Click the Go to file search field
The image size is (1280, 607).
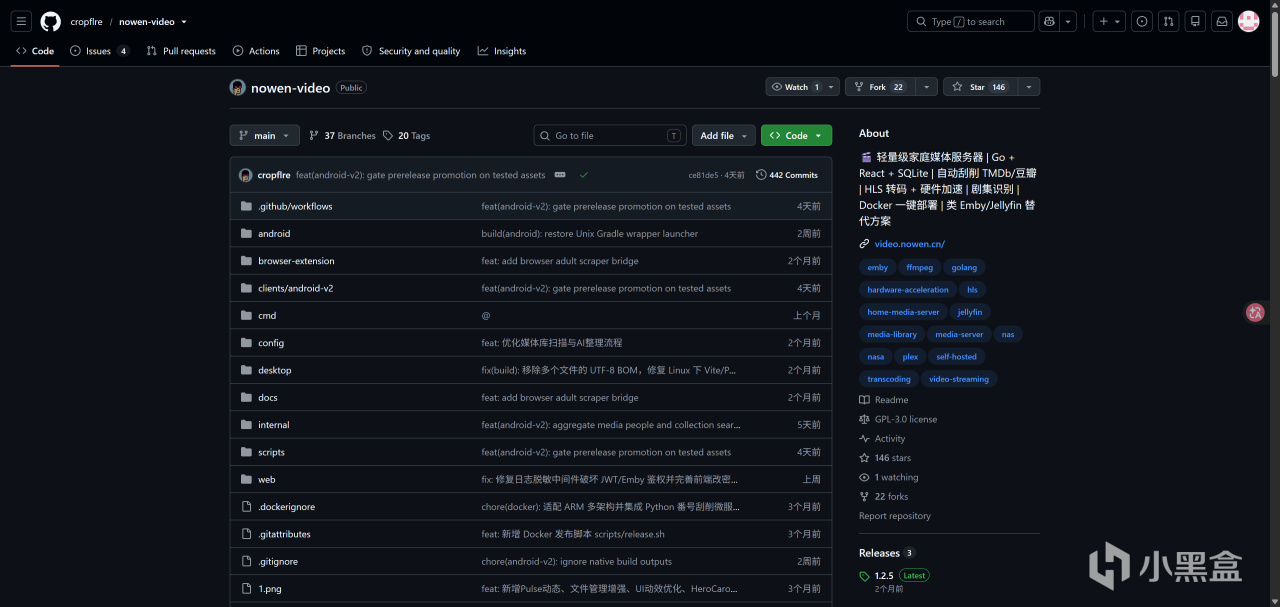[610, 135]
